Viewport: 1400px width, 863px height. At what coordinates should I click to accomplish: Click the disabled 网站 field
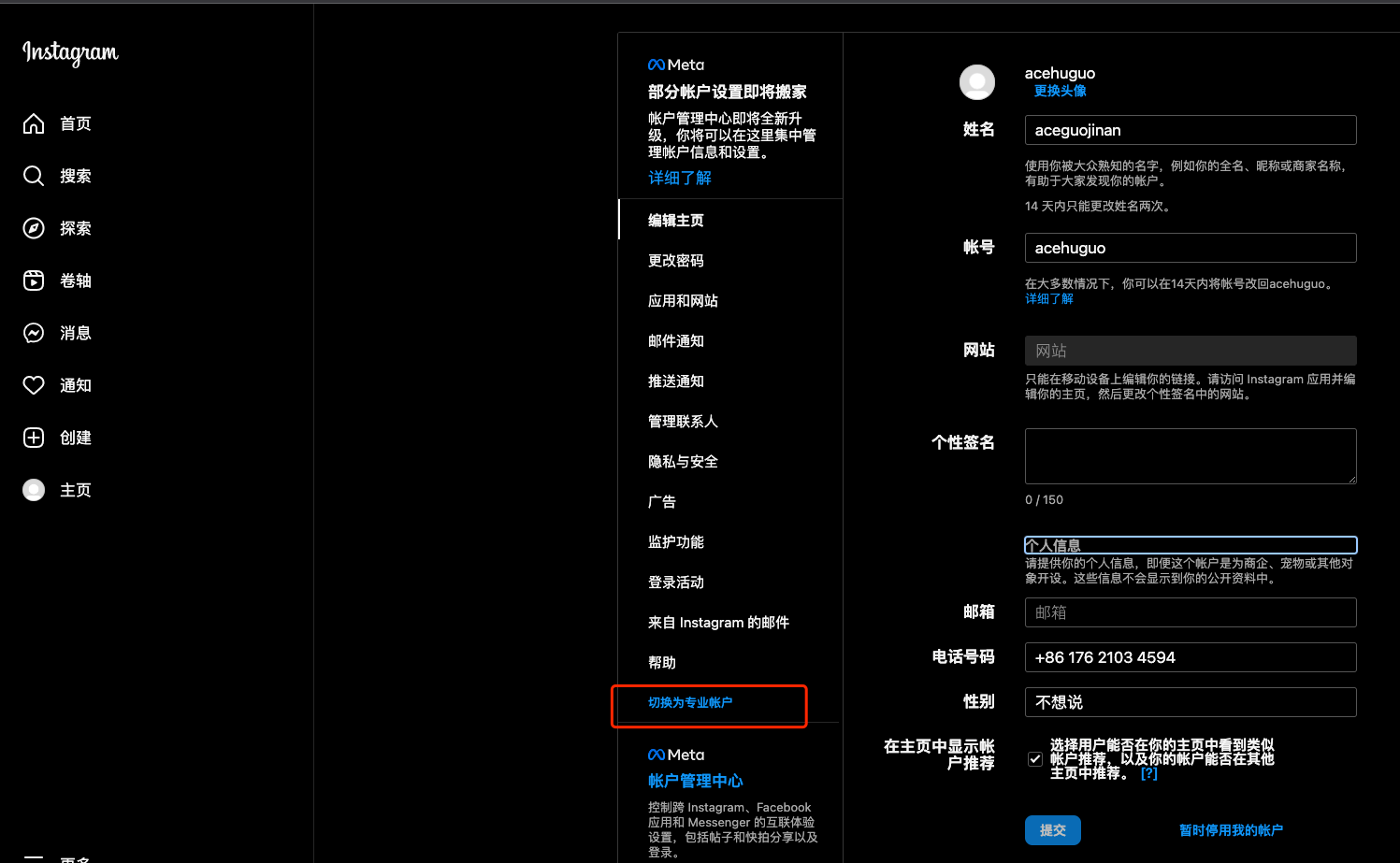[1191, 351]
